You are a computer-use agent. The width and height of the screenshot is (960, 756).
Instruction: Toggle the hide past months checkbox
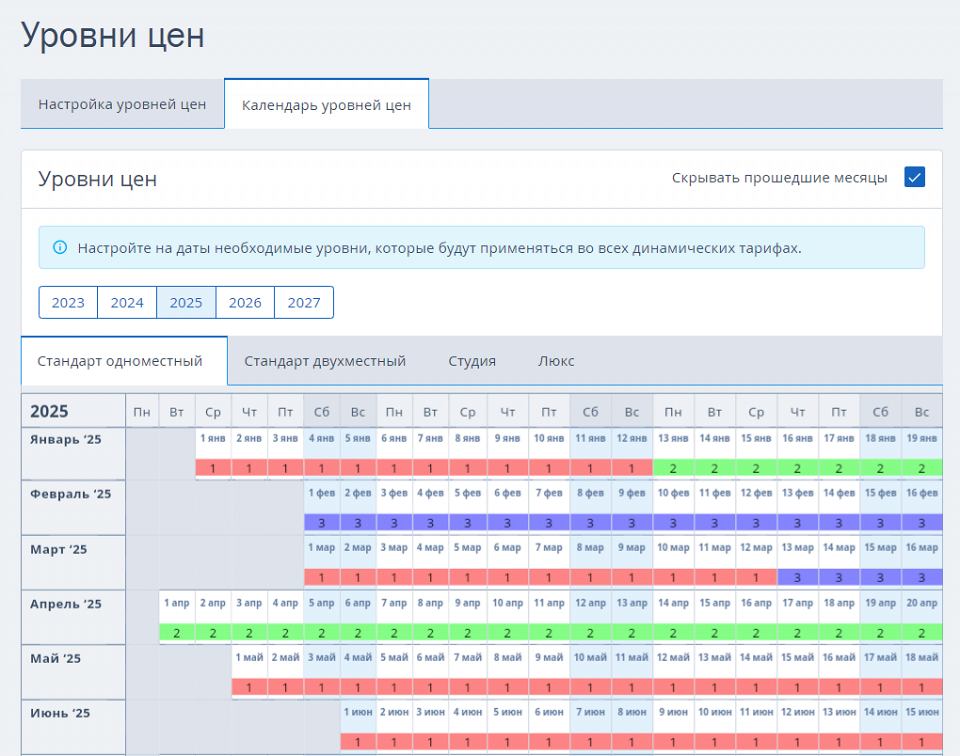tap(914, 177)
